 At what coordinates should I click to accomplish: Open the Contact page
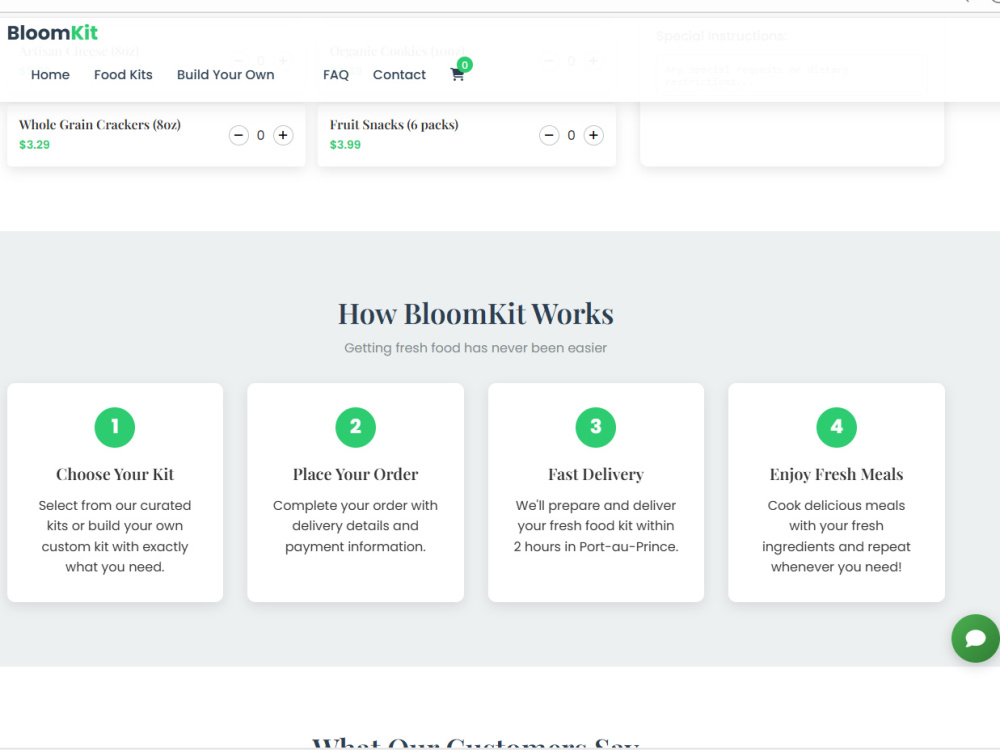[399, 75]
